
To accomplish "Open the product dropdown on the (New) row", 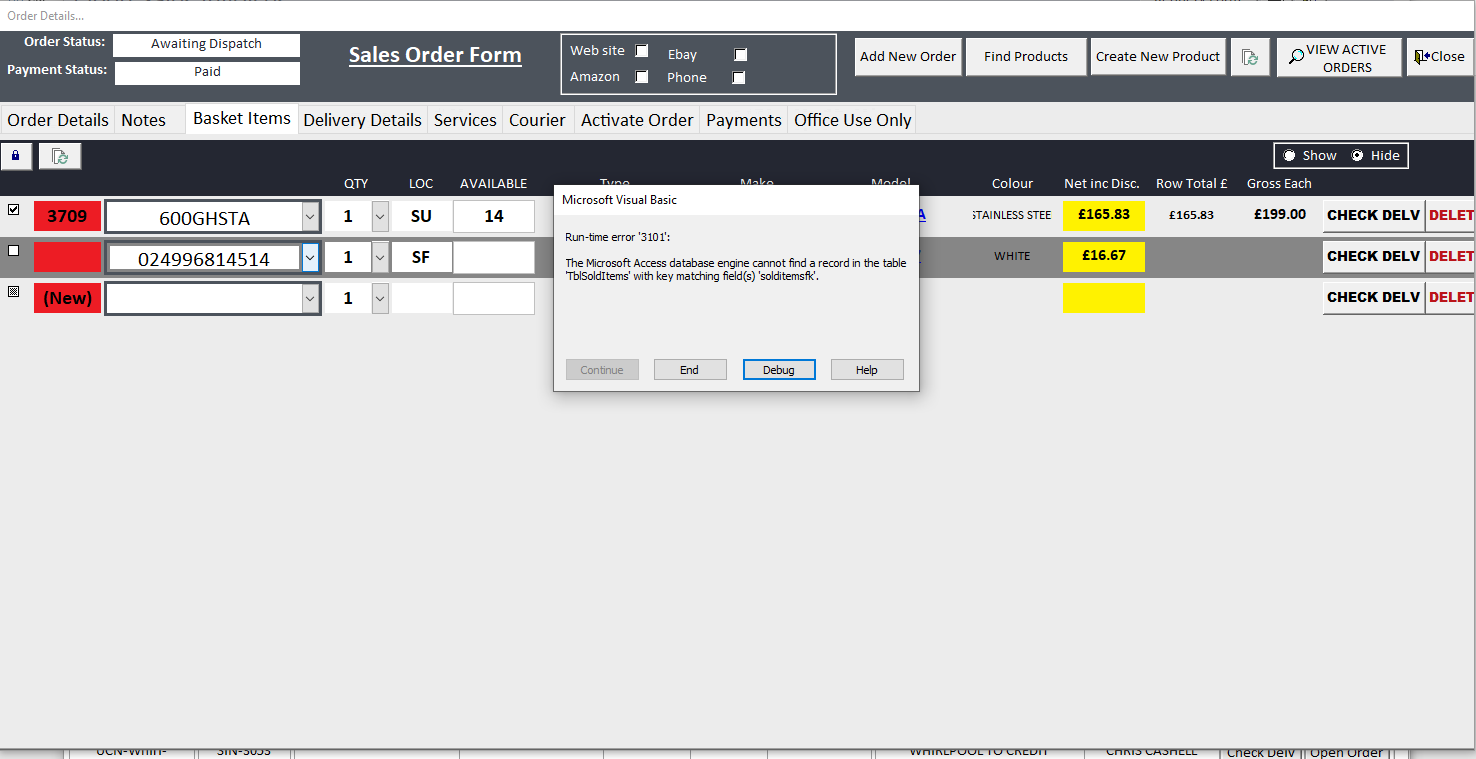I will coord(309,298).
